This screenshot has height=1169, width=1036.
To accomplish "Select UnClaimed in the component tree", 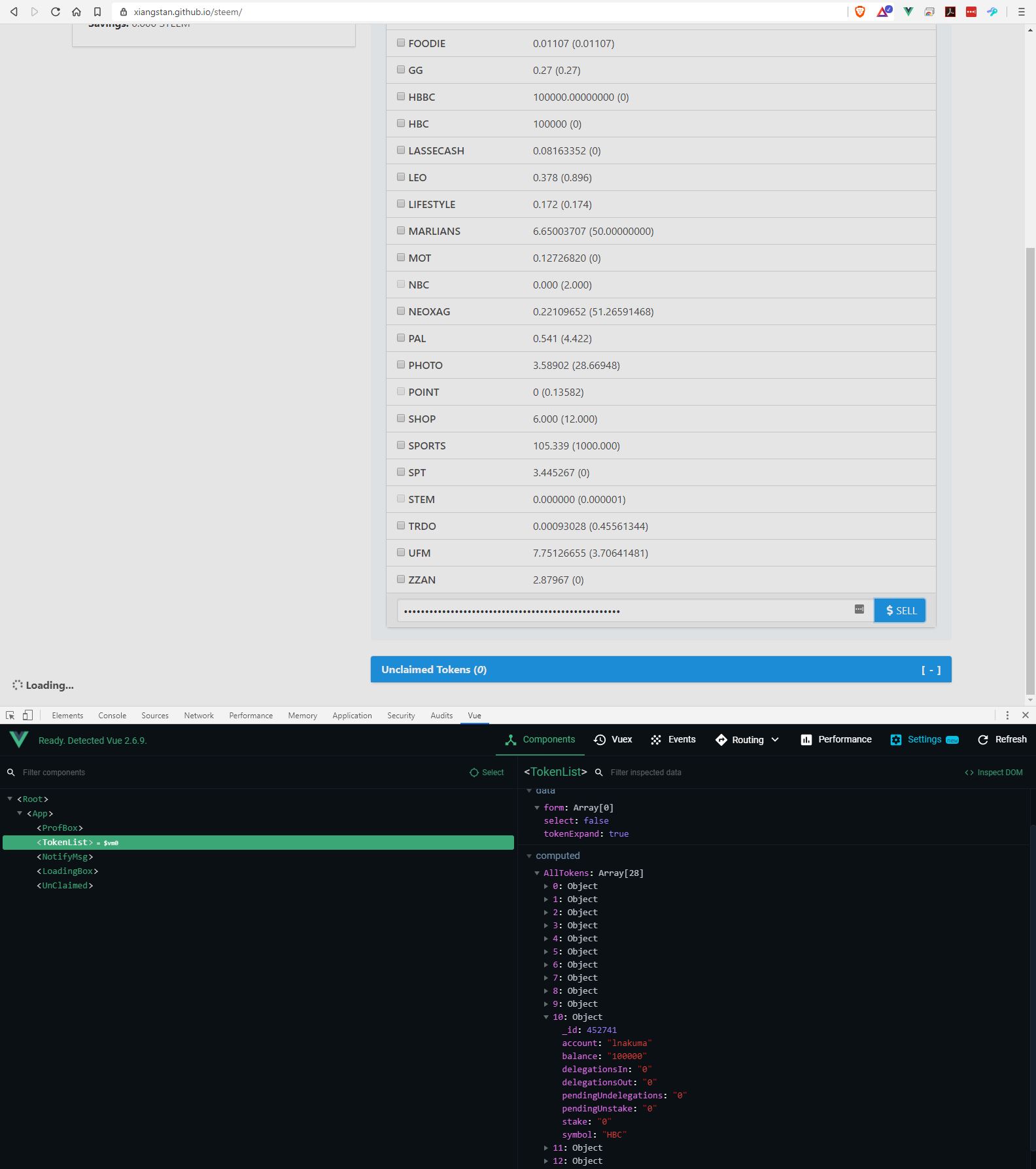I will (65, 886).
